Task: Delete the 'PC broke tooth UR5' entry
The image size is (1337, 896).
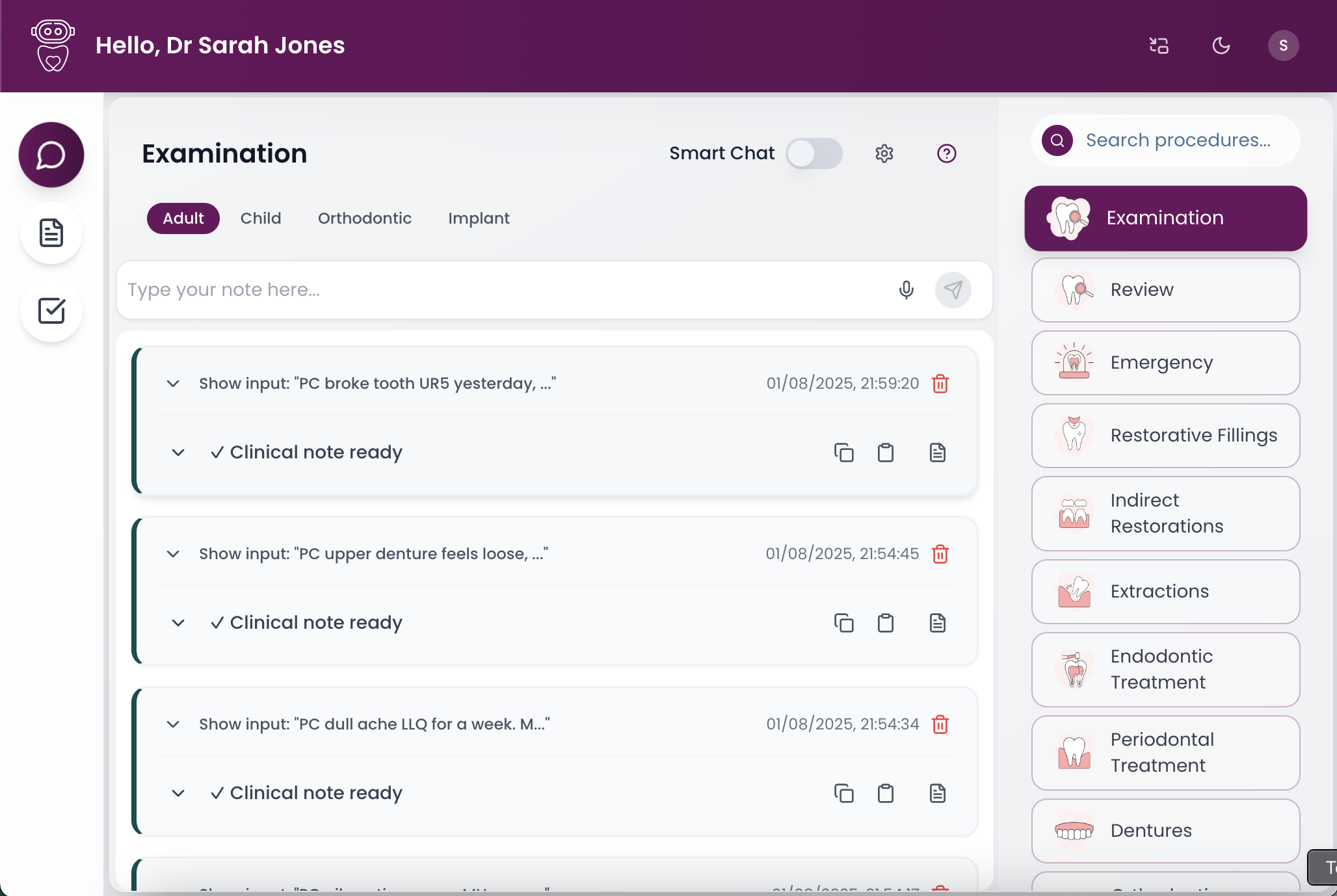Action: click(940, 384)
